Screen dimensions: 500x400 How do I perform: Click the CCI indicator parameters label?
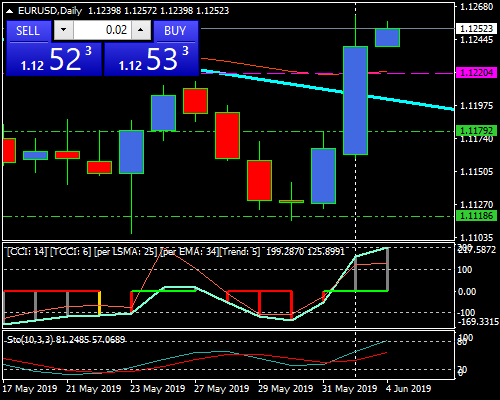[133, 251]
